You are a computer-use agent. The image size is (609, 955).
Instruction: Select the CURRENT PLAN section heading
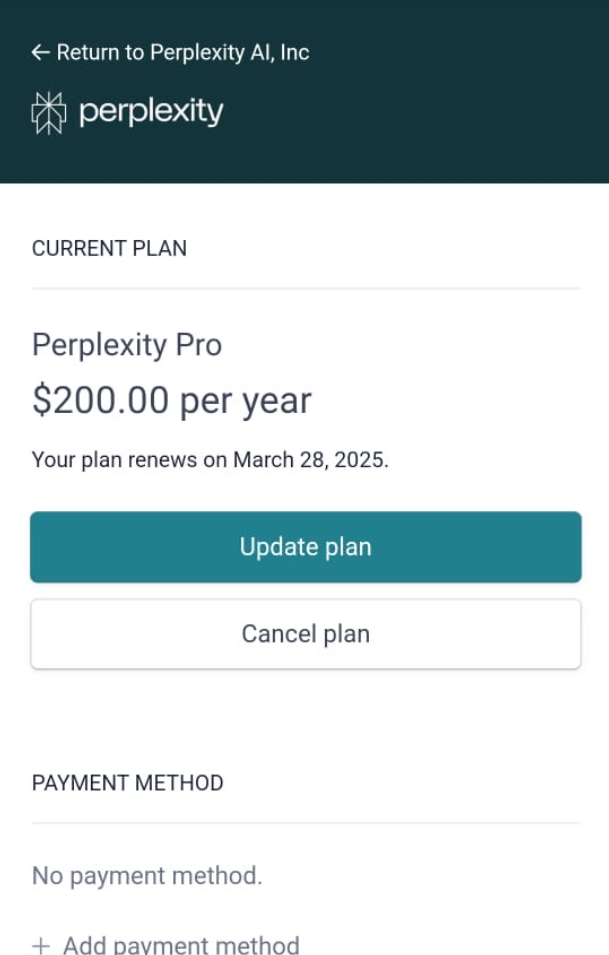click(x=109, y=249)
